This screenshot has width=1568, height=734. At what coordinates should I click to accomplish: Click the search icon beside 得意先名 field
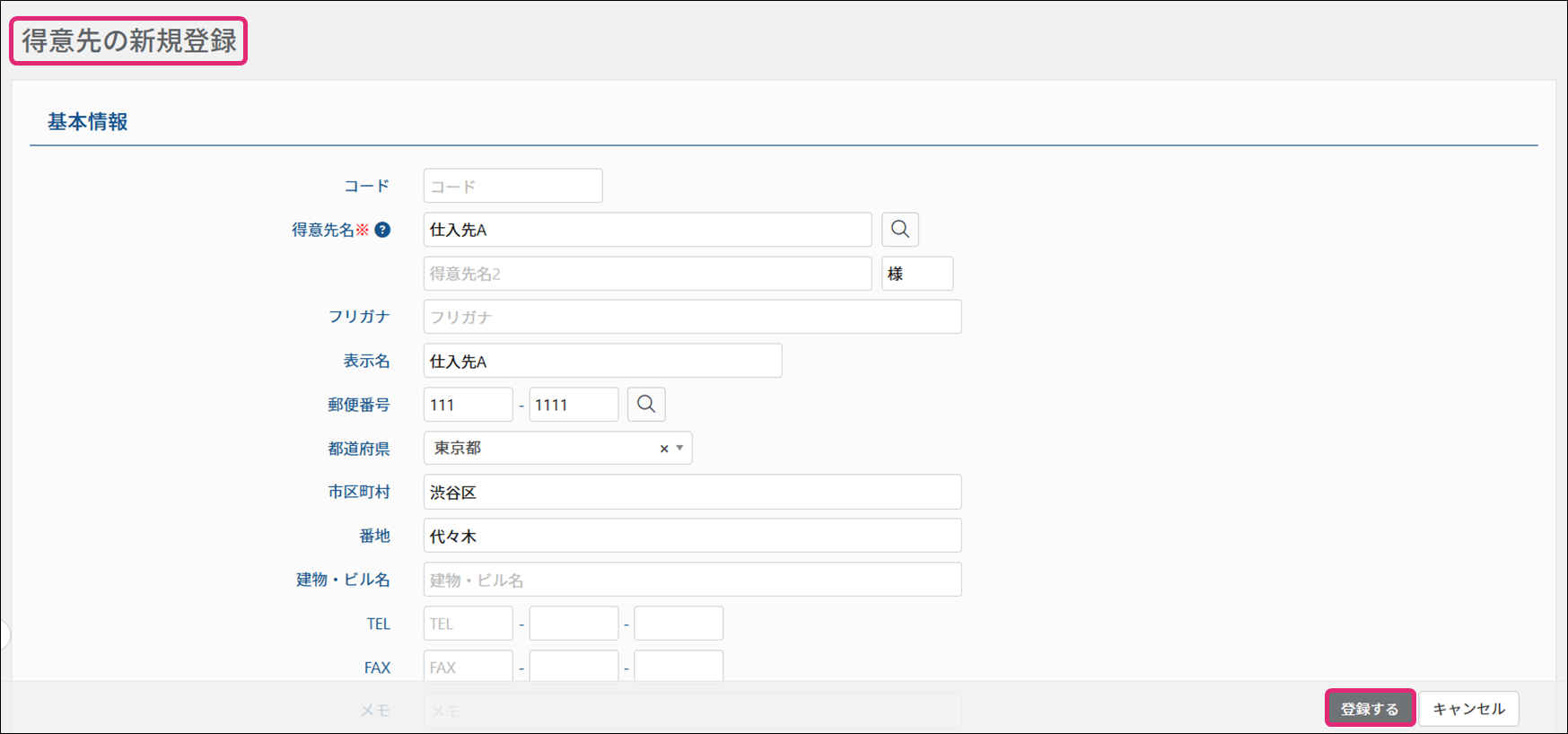899,230
